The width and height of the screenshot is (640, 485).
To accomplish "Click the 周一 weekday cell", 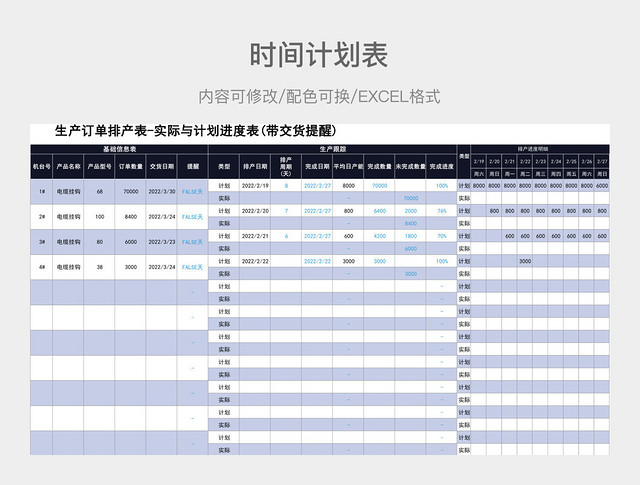I will click(x=510, y=174).
